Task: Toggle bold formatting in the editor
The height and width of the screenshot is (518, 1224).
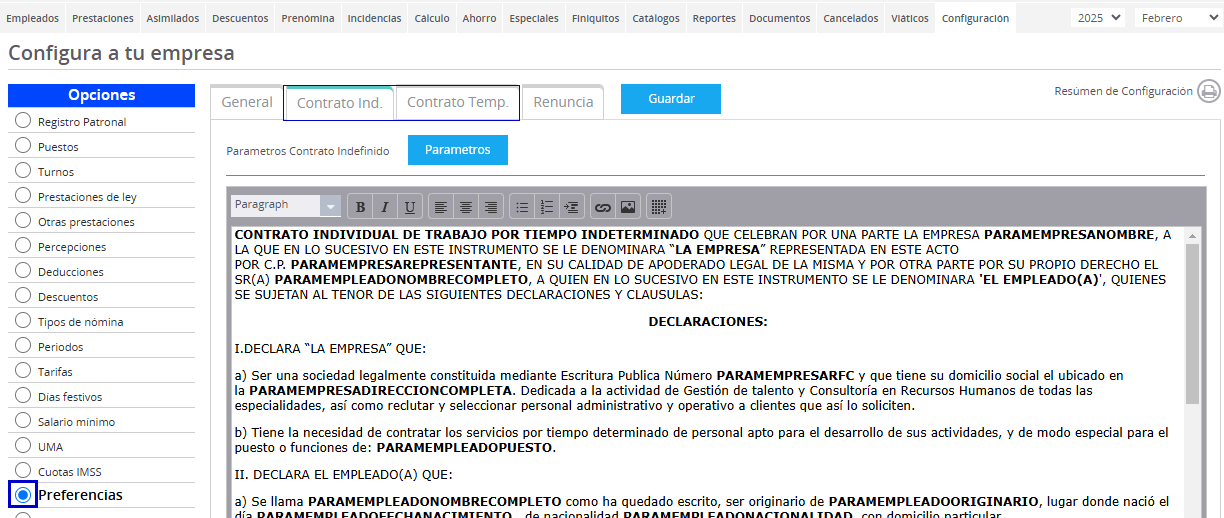Action: [x=360, y=207]
